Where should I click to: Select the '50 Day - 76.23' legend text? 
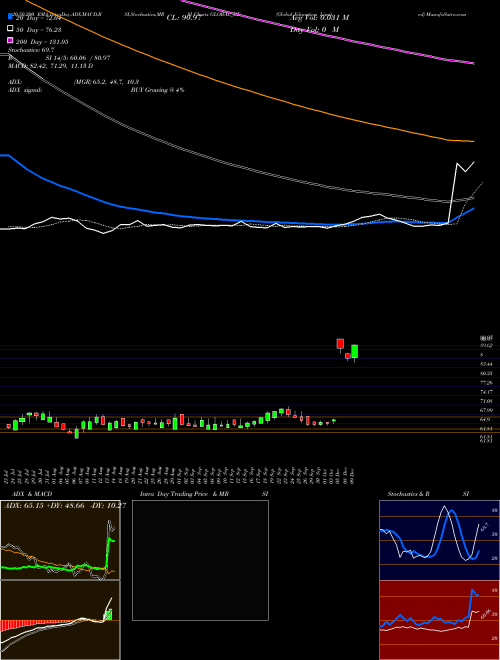38,29
